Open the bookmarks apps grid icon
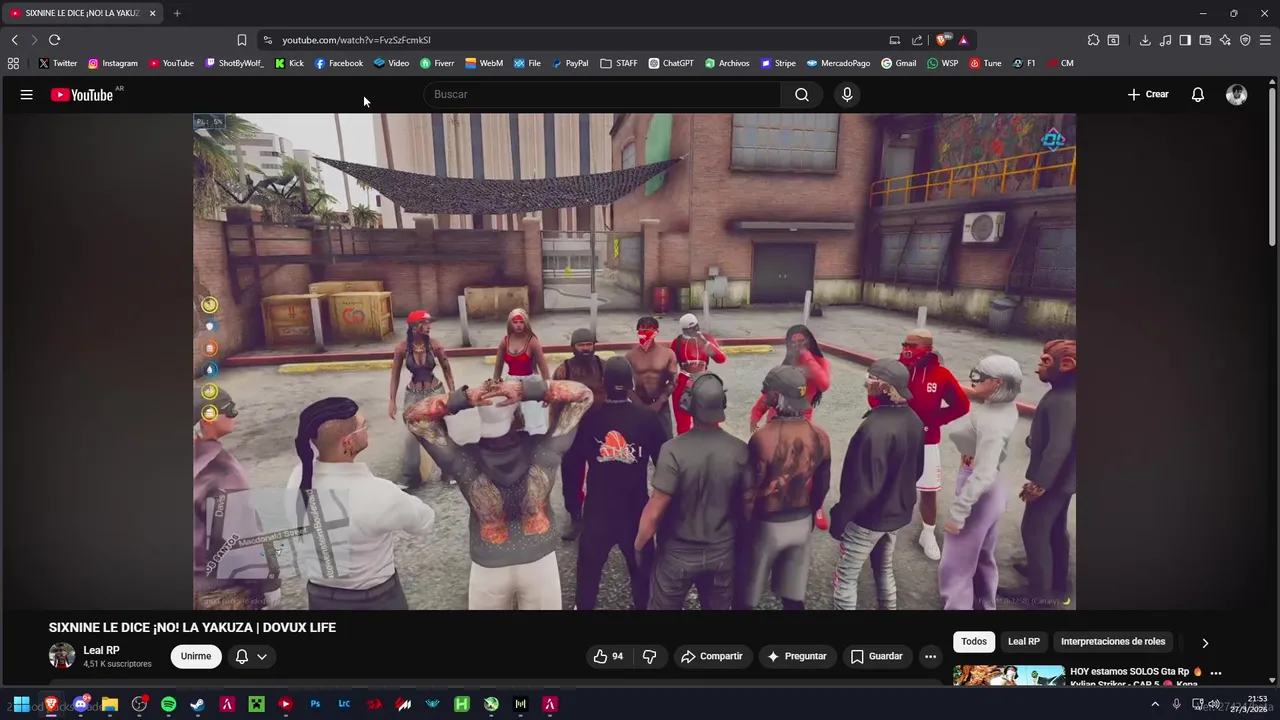This screenshot has height=720, width=1280. tap(13, 63)
